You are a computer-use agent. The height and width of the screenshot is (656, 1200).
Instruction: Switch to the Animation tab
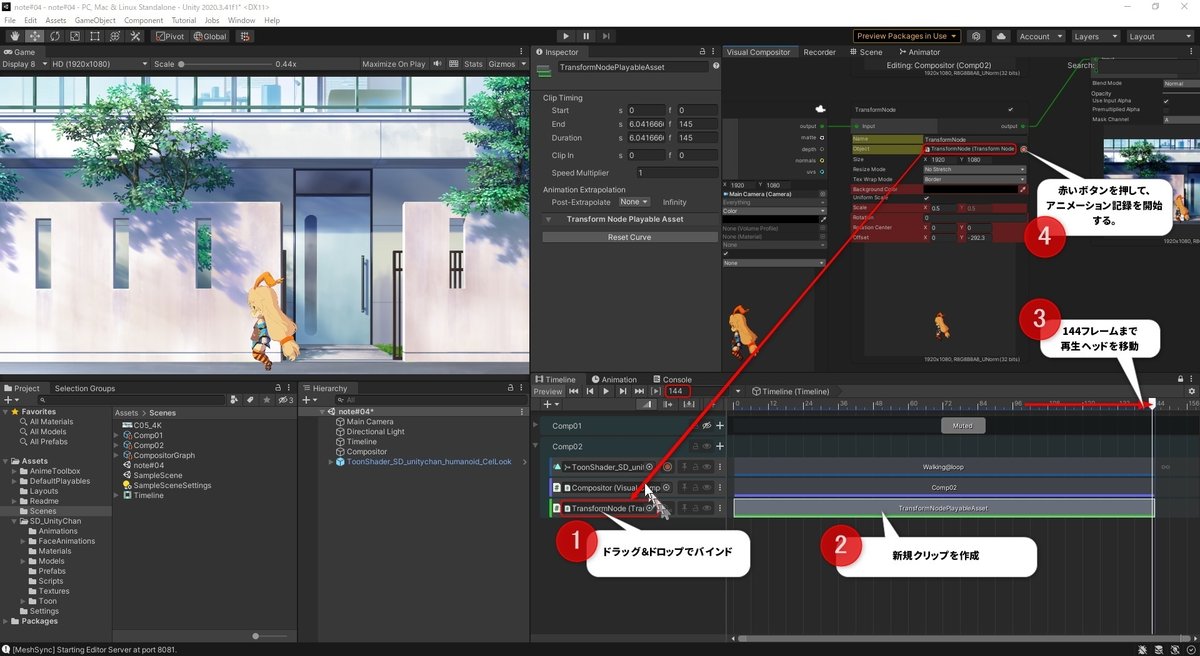614,380
